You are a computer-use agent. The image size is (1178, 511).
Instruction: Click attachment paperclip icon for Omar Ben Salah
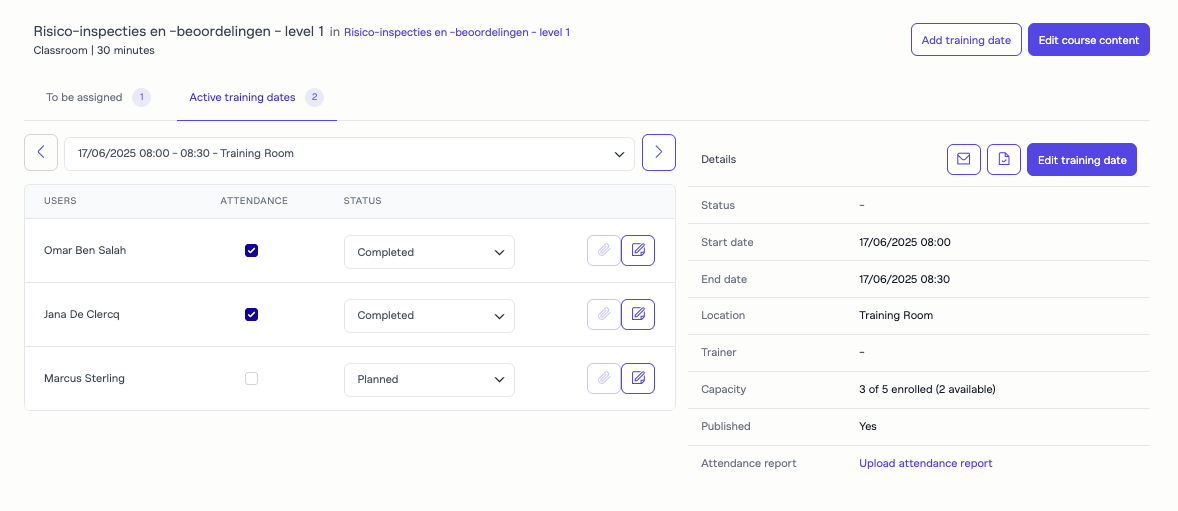(603, 251)
